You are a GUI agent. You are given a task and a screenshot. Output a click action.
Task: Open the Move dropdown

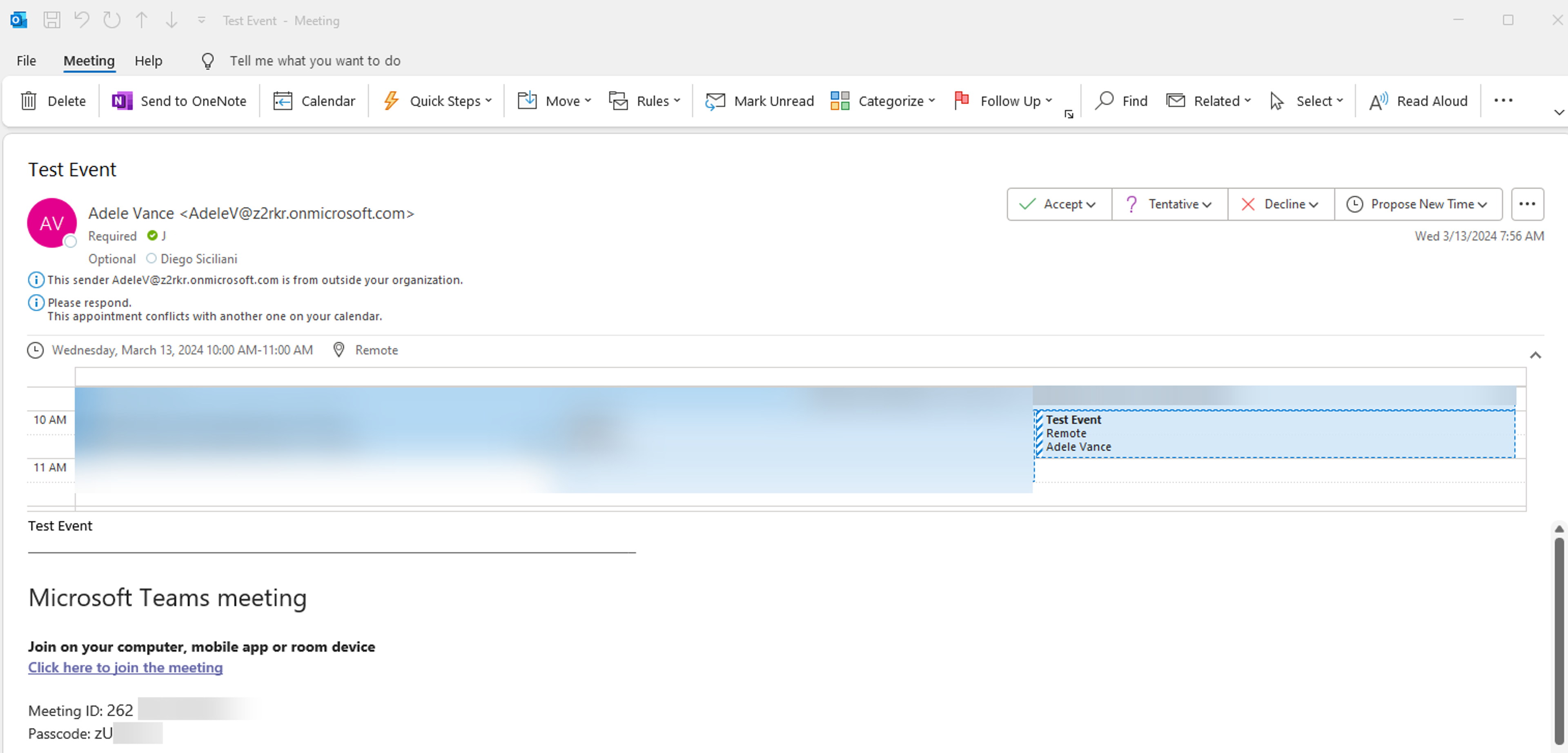[x=554, y=101]
